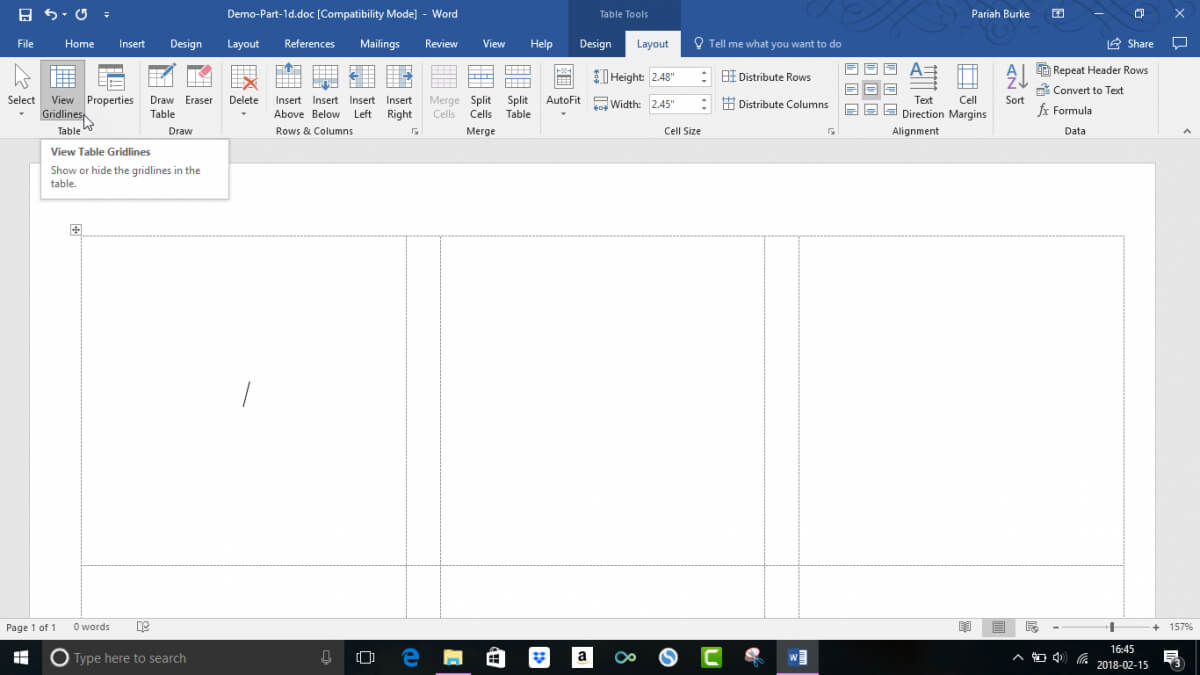The width and height of the screenshot is (1200, 675).
Task: Switch to the table Design tab
Action: pyautogui.click(x=595, y=44)
